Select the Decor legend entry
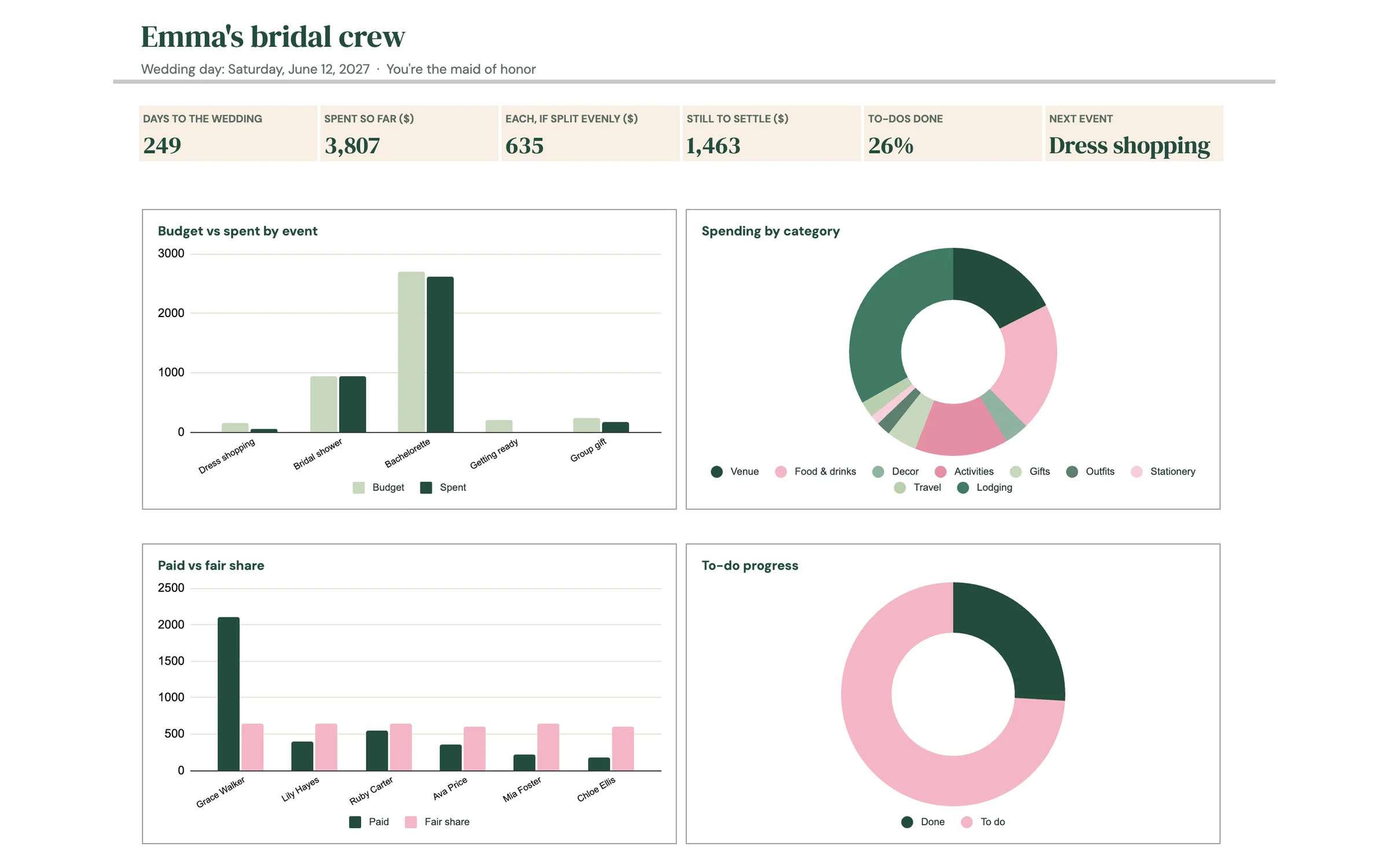The width and height of the screenshot is (1389, 868). (x=895, y=472)
